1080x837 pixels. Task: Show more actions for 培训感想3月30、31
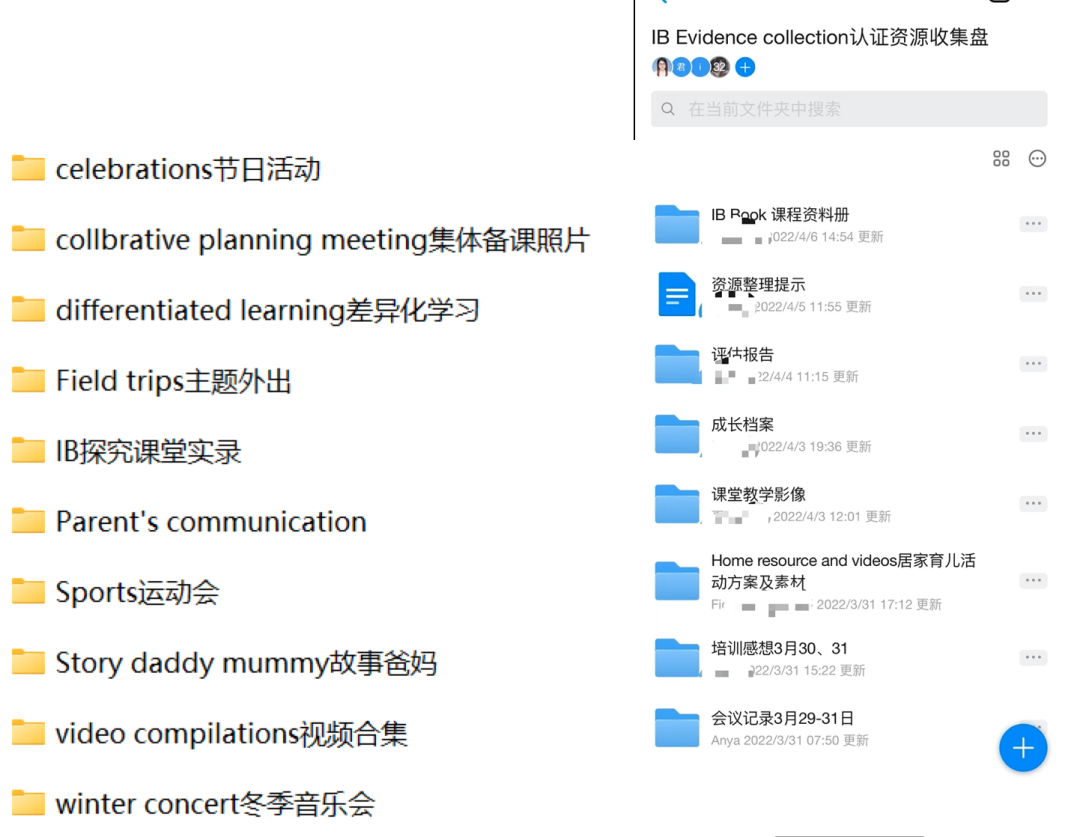pos(1033,658)
